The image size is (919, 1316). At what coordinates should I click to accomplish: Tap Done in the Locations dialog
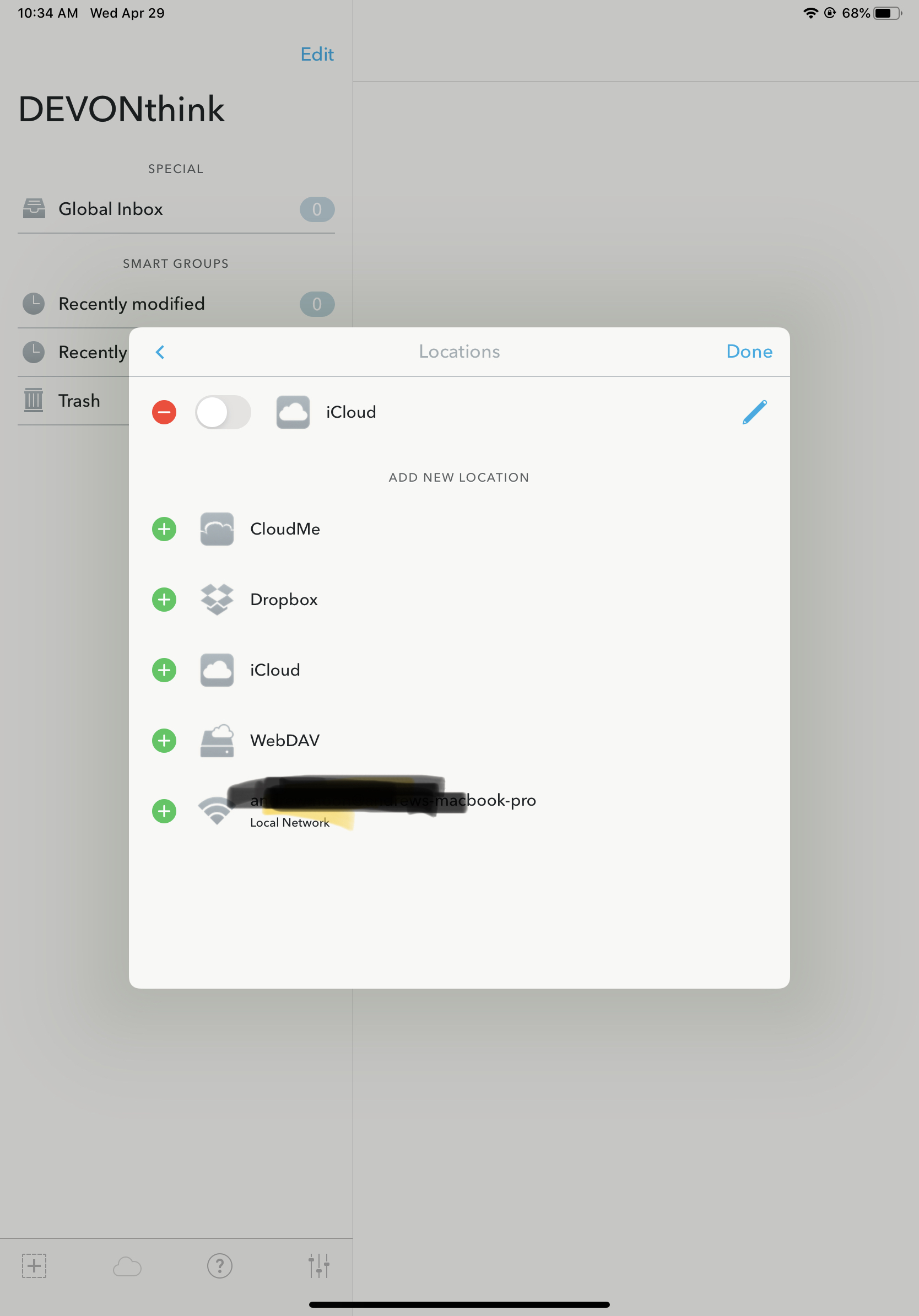(x=749, y=352)
